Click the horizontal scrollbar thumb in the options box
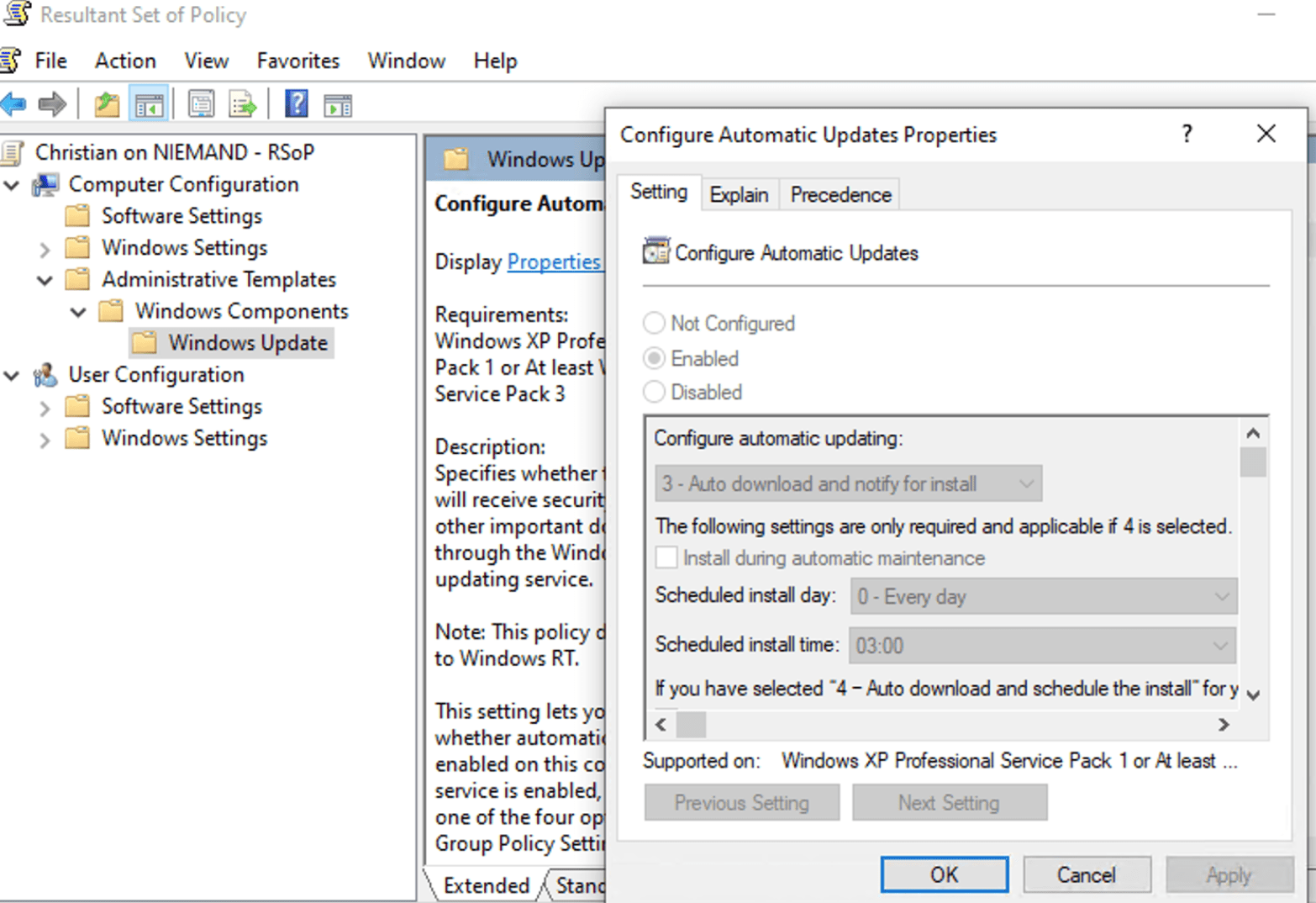 click(x=692, y=724)
